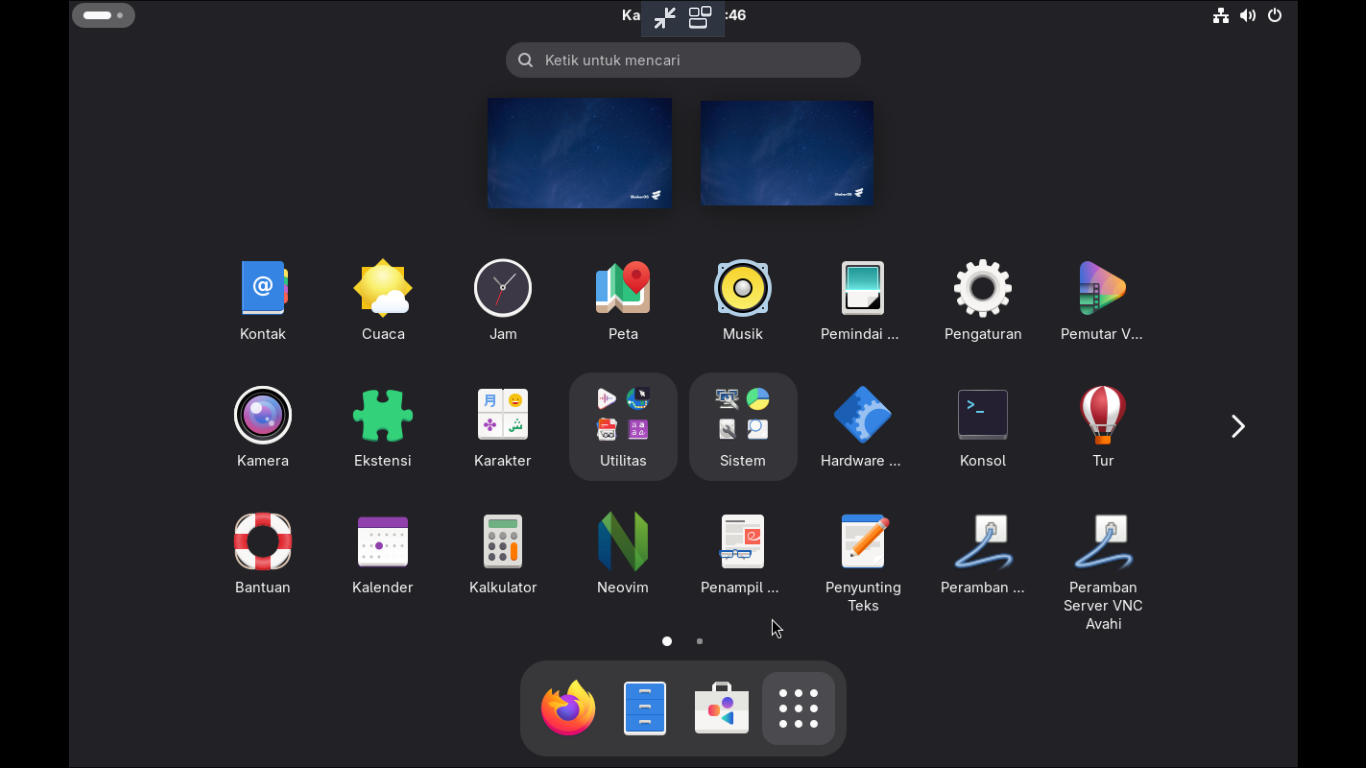The image size is (1366, 768).
Task: Open Pengaturan settings
Action: (983, 300)
